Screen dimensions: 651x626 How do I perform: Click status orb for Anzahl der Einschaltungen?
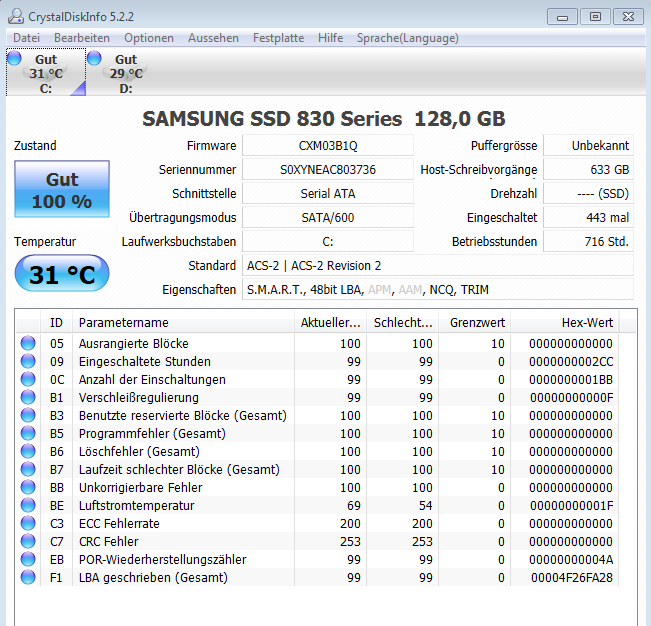coord(28,379)
